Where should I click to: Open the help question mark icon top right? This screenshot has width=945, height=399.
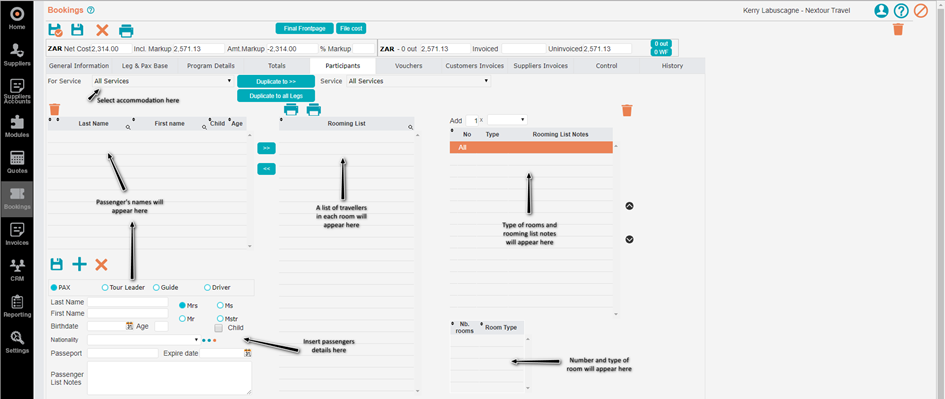900,11
